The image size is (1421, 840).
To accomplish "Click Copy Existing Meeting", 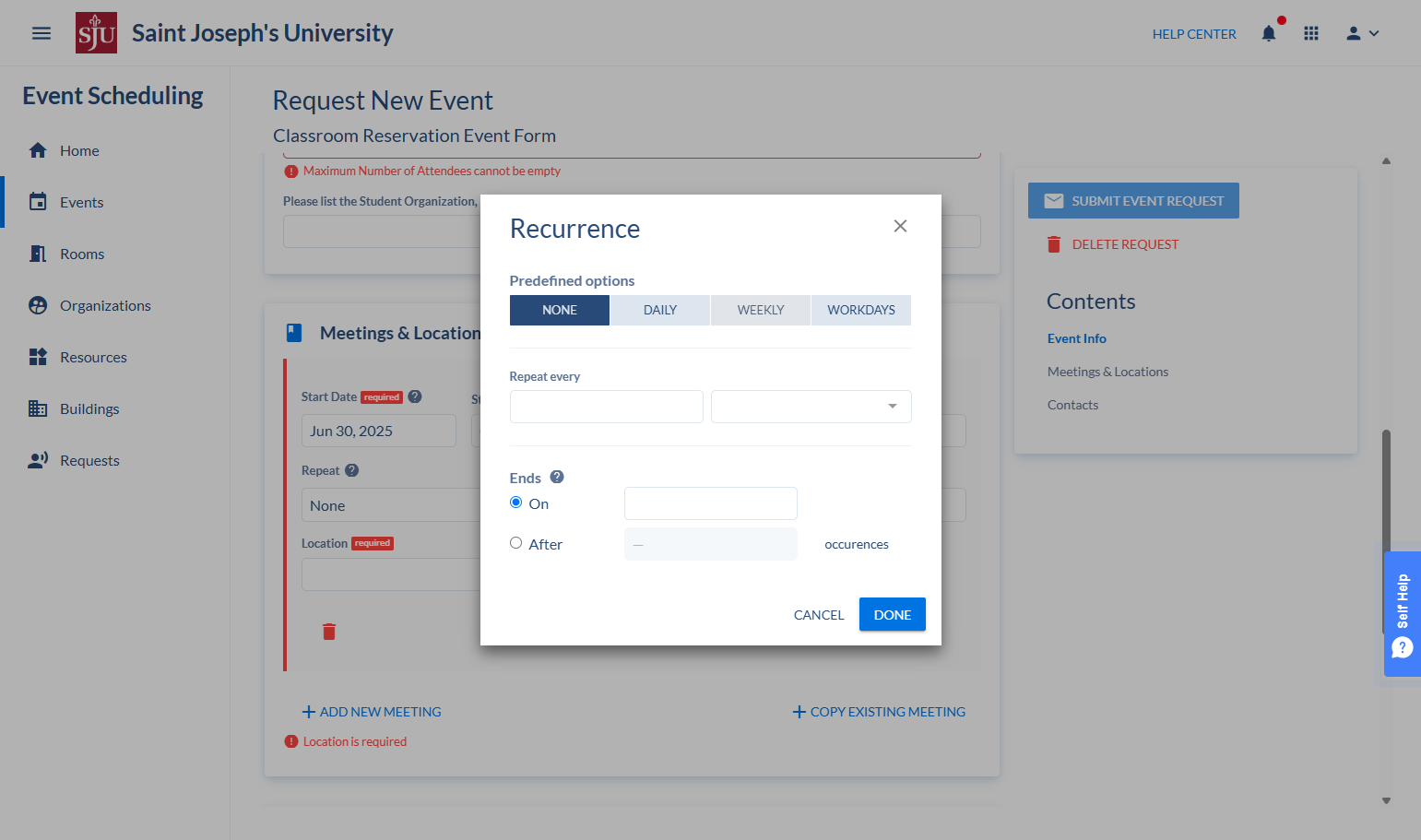I will (x=879, y=712).
